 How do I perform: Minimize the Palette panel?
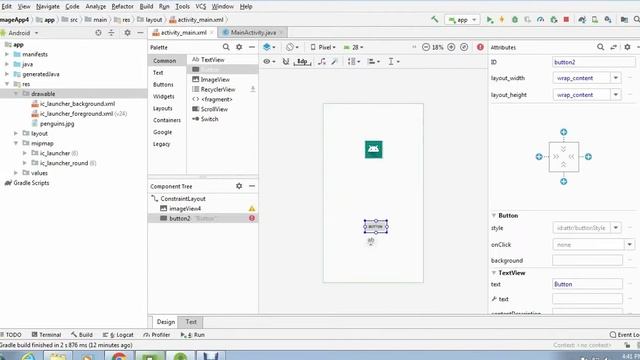point(252,47)
